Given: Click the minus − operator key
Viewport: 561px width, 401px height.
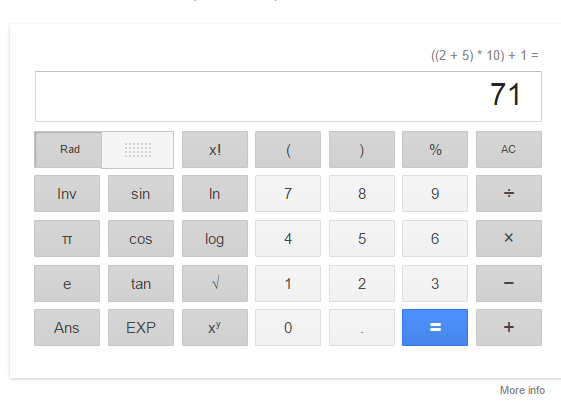Looking at the screenshot, I should pyautogui.click(x=509, y=283).
